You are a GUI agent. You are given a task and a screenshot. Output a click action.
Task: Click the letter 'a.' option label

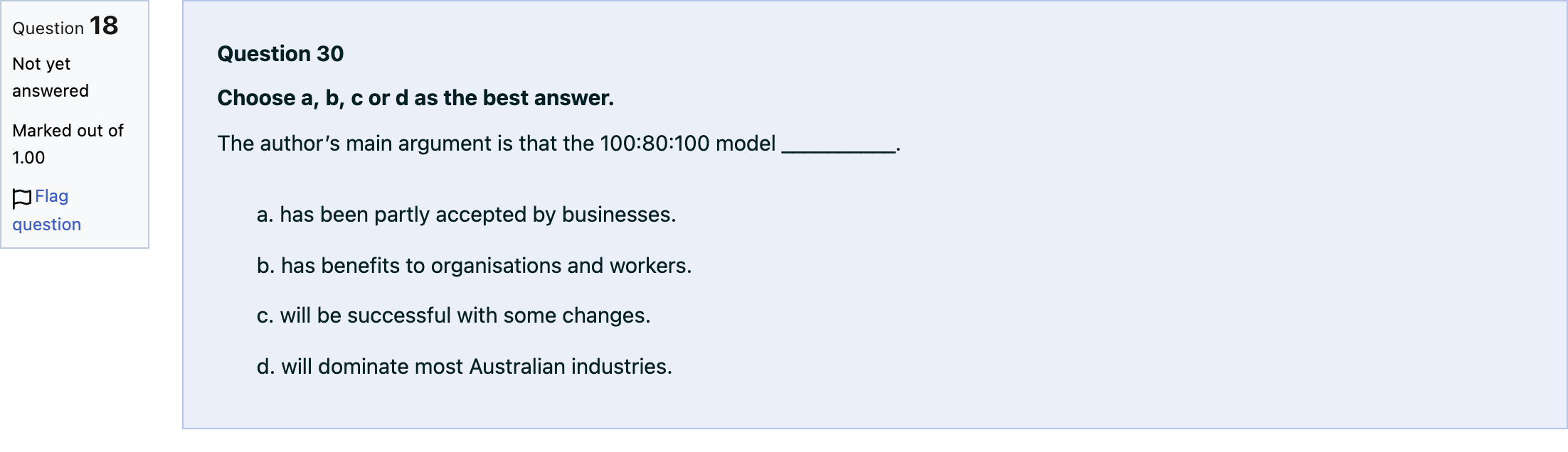coord(265,215)
